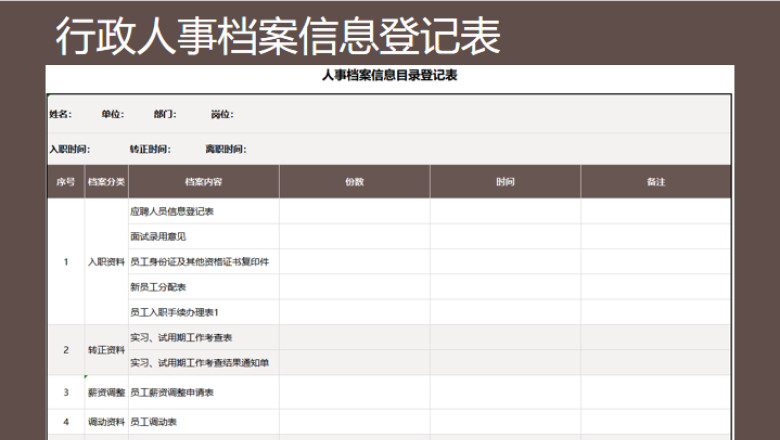Screen dimensions: 780x440
Task: Select serial number 3 cell
Action: (66, 392)
